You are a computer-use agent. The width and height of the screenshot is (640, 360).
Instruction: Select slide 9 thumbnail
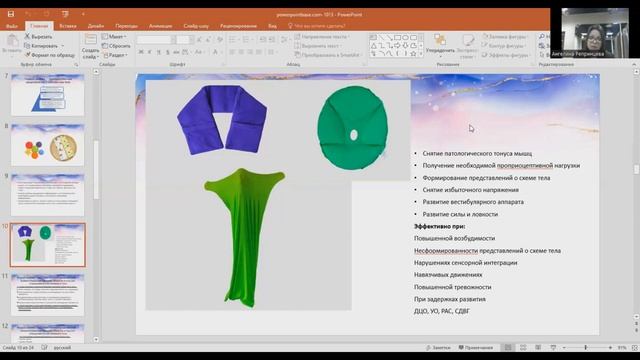pyautogui.click(x=47, y=195)
